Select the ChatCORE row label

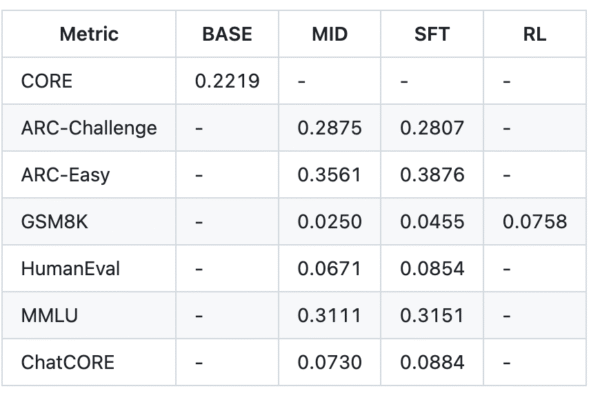tap(65, 362)
